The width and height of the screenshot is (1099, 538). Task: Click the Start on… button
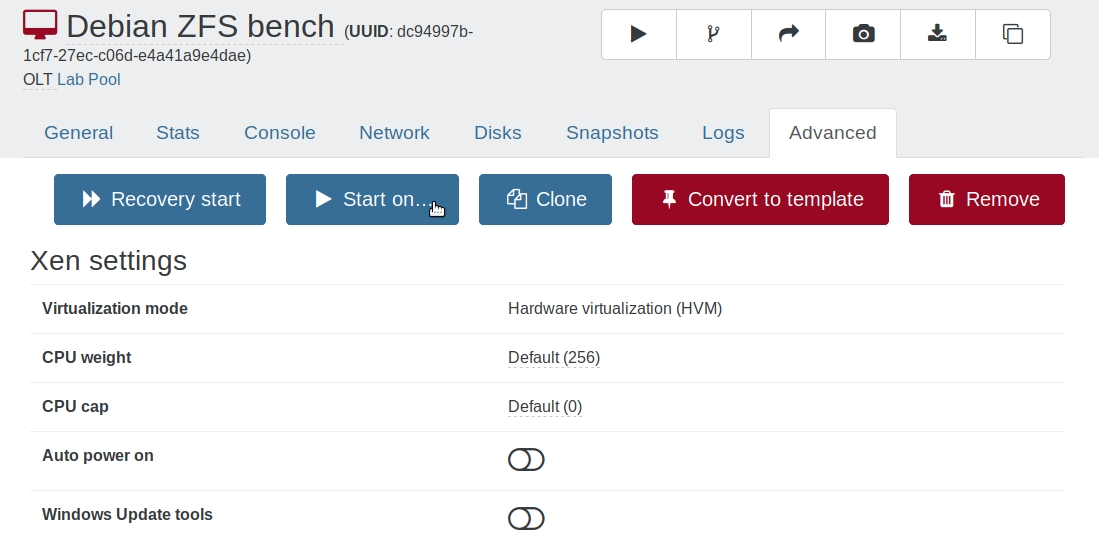372,200
